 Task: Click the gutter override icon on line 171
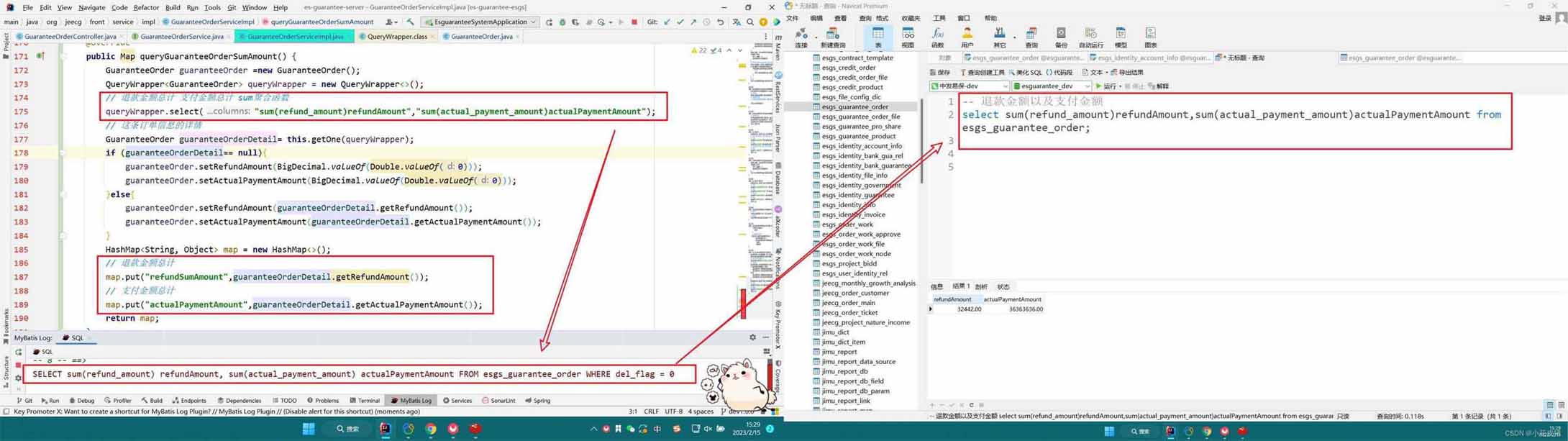point(40,56)
